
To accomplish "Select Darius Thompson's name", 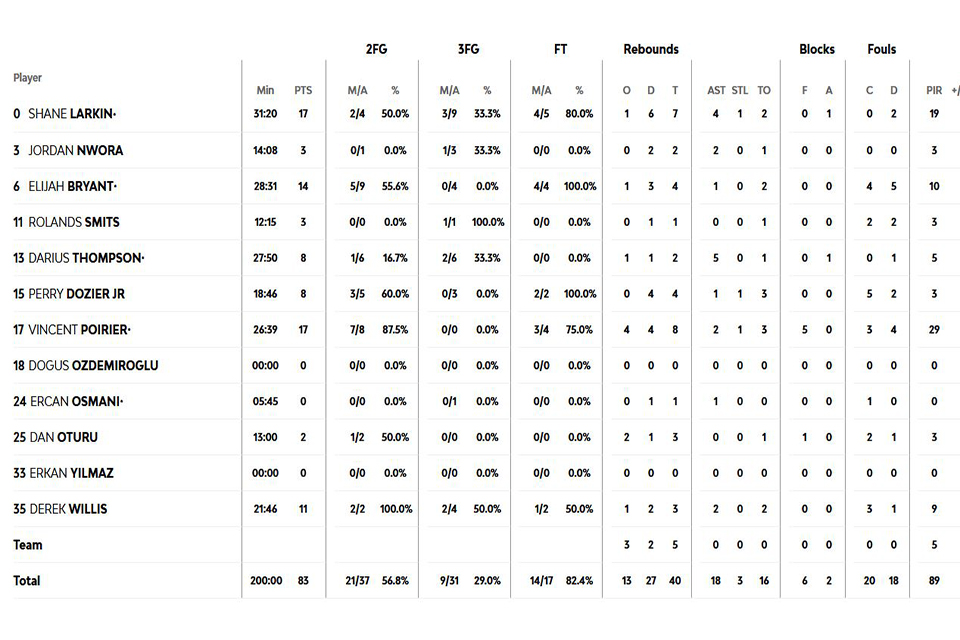I will 86,258.
